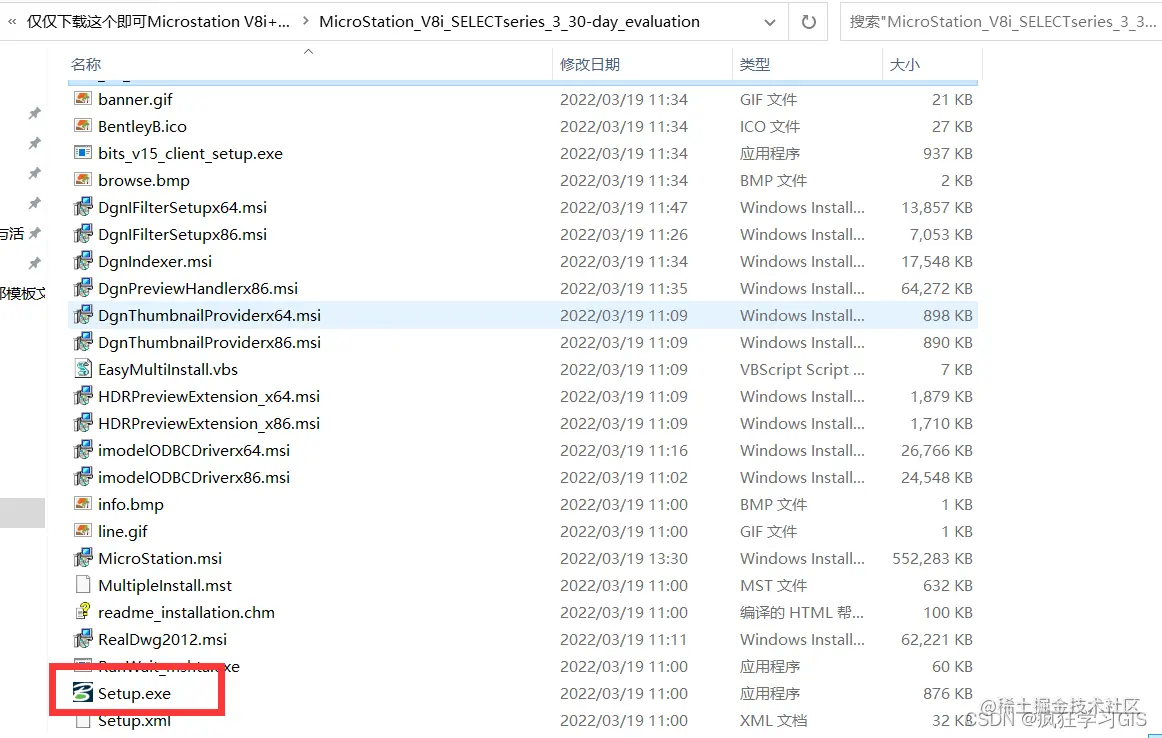
Task: Sort files by 名称 column
Action: coord(86,64)
